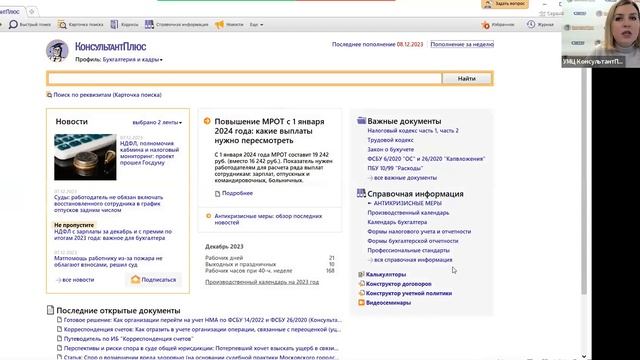Viewport: 640px width, 360px height.
Task: Open ФСБУ 6/2020 "ОС" и 26/2020 link
Action: tap(426, 159)
